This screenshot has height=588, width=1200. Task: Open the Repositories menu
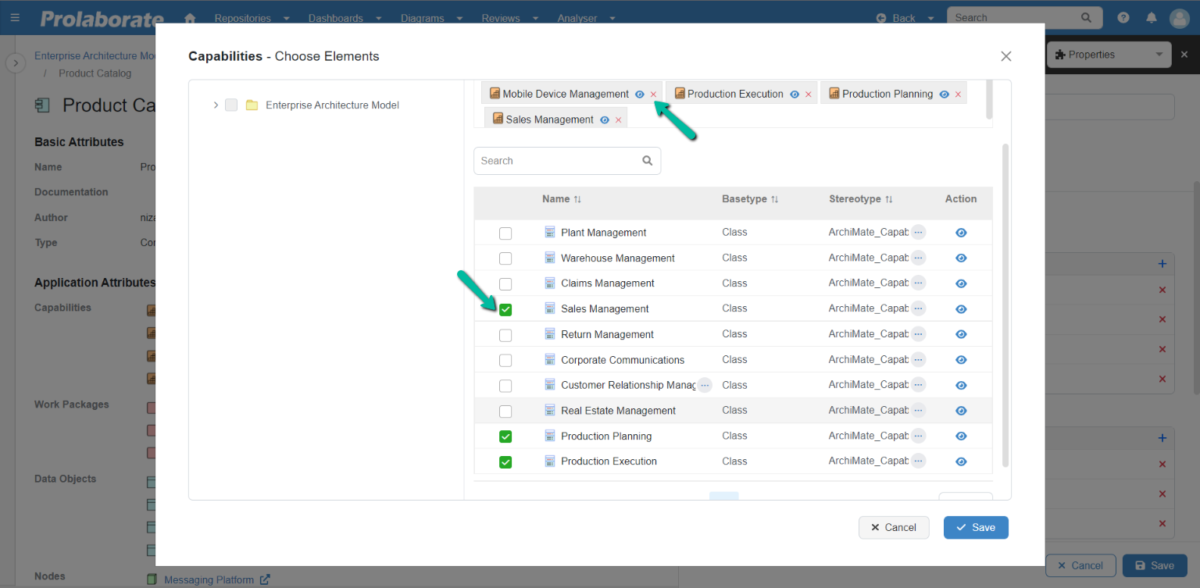(245, 17)
